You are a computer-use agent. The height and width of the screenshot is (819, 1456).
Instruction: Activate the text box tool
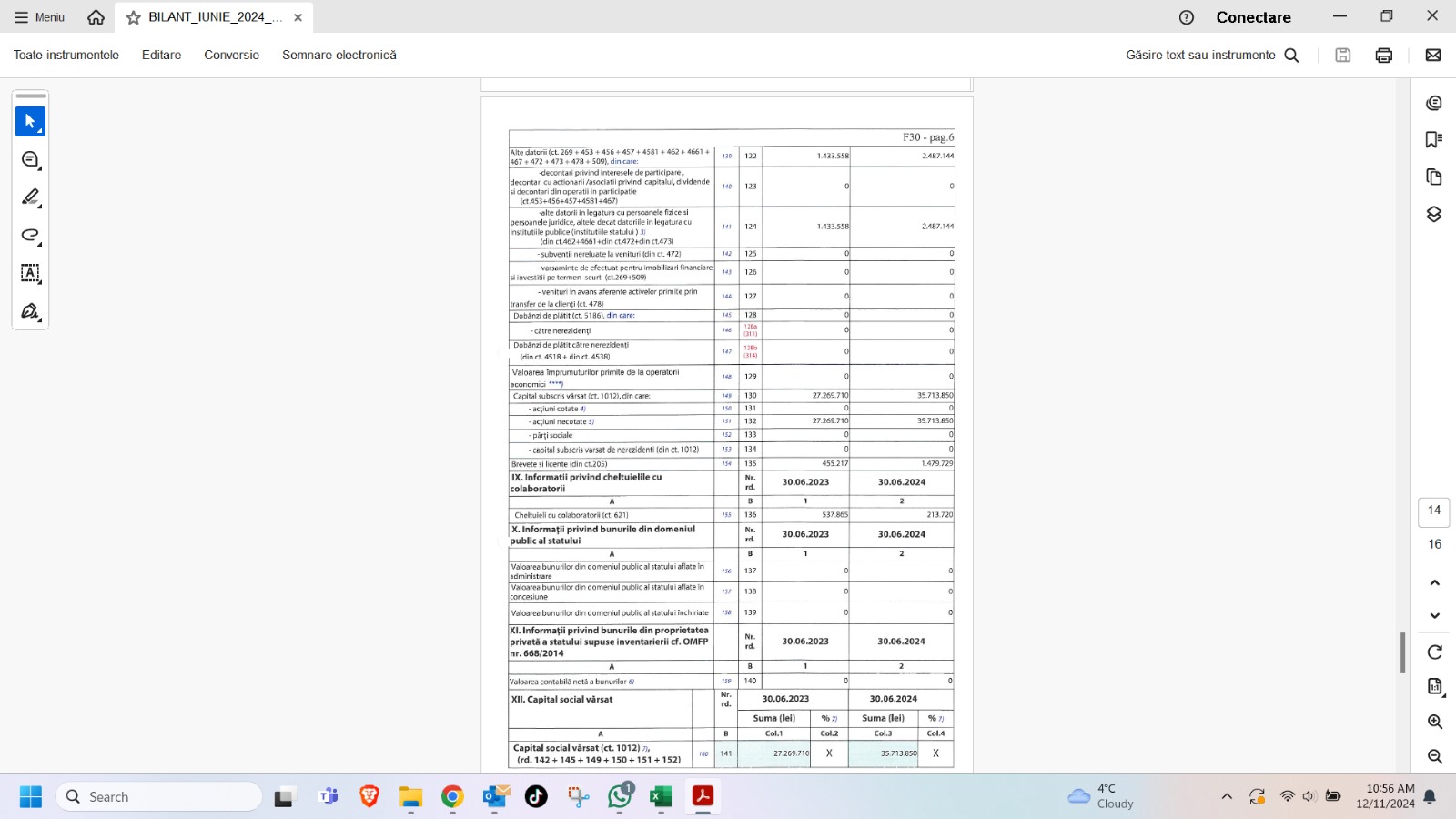(30, 273)
